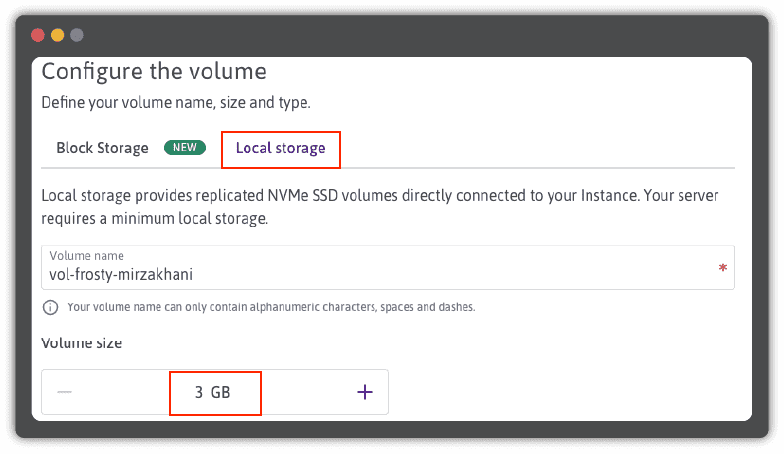Viewport: 784px width, 454px height.
Task: Click the empty area right of size stepper
Action: coord(560,393)
